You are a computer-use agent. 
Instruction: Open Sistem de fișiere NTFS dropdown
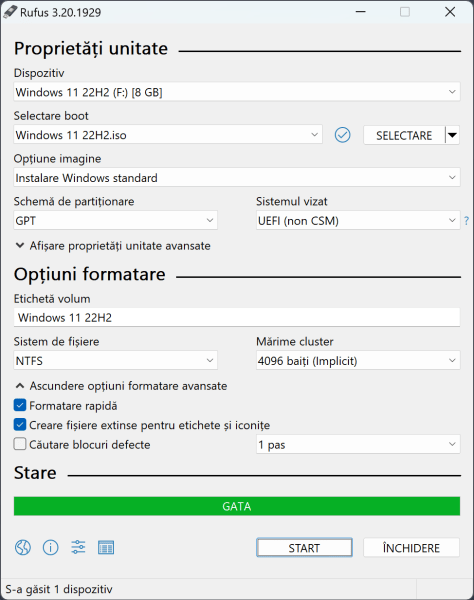tap(116, 360)
